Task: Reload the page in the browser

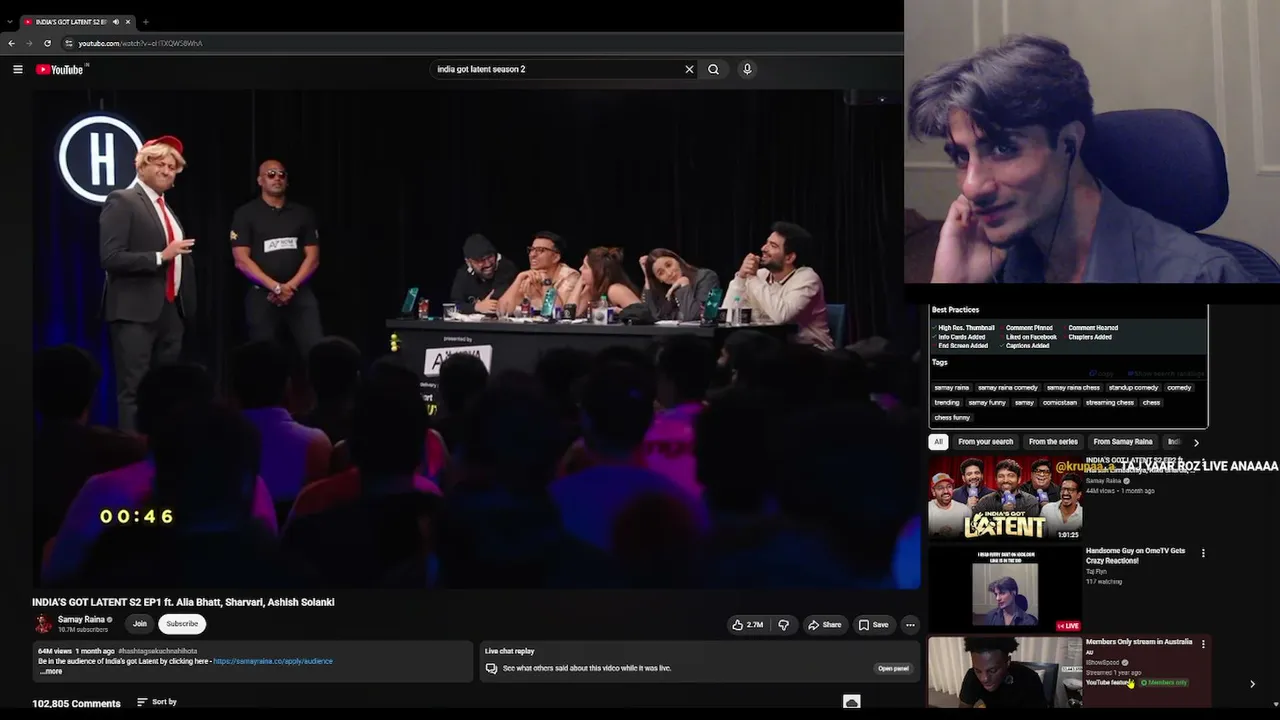Action: click(x=47, y=43)
